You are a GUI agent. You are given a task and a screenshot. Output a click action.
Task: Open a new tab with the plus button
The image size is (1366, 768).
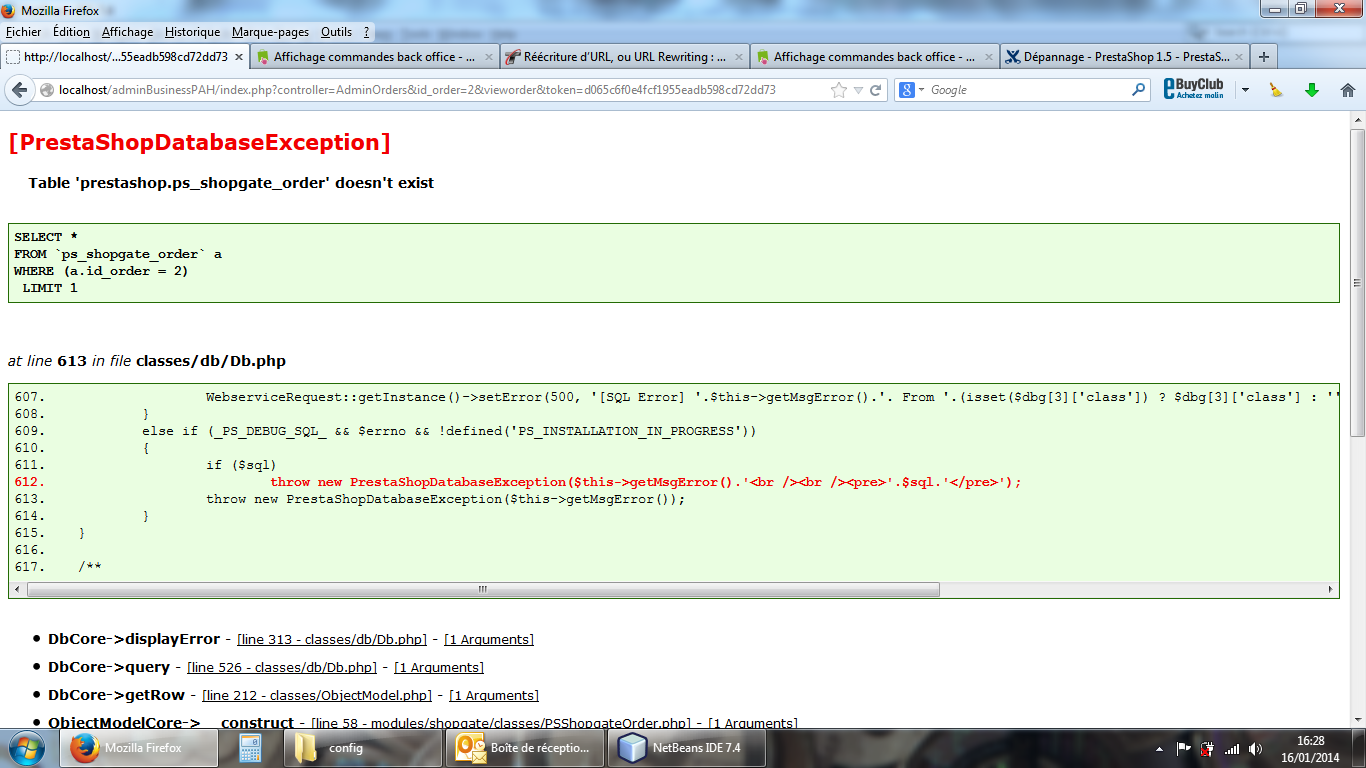coord(1264,57)
